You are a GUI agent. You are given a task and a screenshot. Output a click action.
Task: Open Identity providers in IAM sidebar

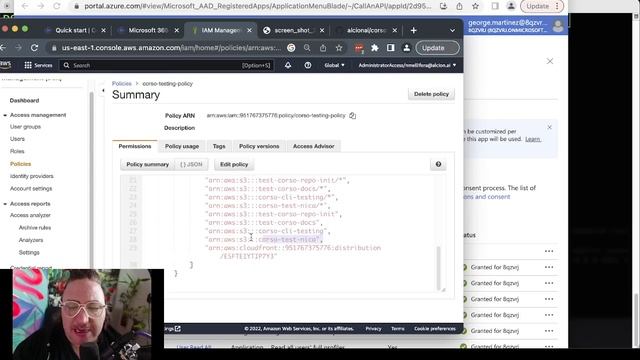[x=31, y=176]
